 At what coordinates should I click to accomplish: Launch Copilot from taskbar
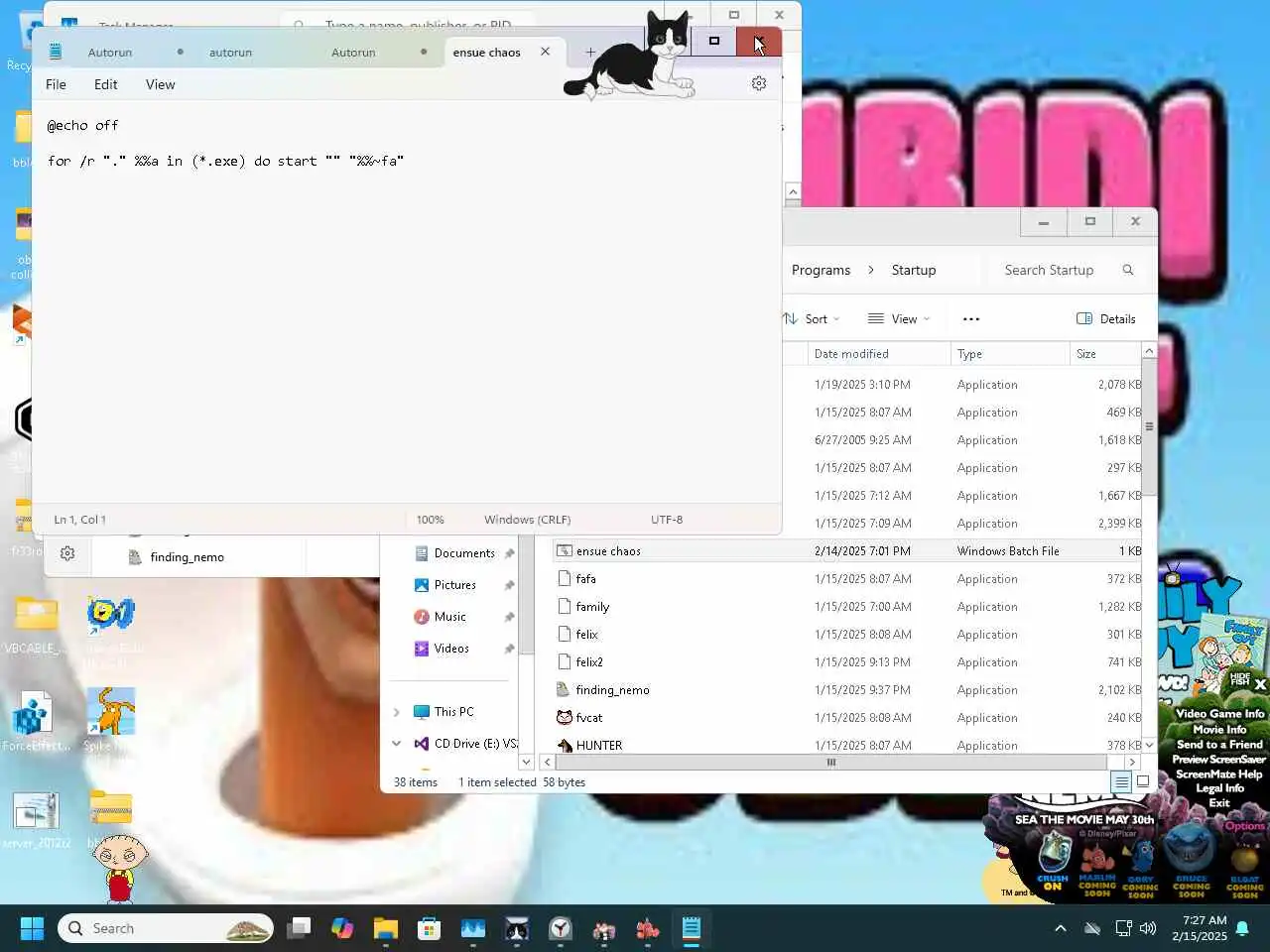click(342, 928)
